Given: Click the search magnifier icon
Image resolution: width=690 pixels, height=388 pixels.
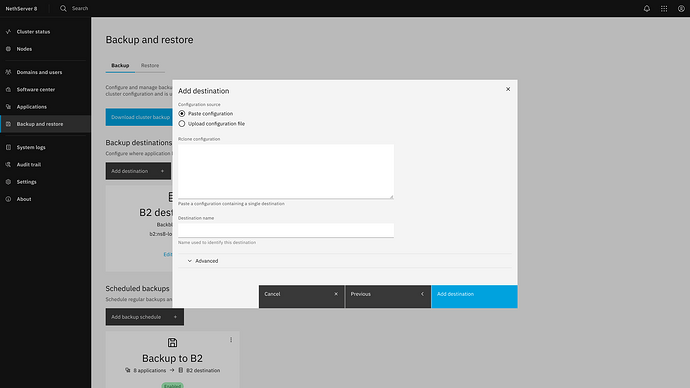Looking at the screenshot, I should click(63, 8).
